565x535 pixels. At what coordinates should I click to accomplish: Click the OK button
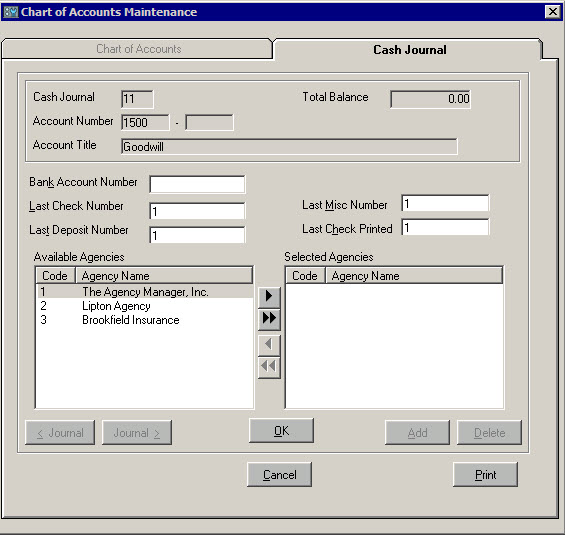click(281, 431)
